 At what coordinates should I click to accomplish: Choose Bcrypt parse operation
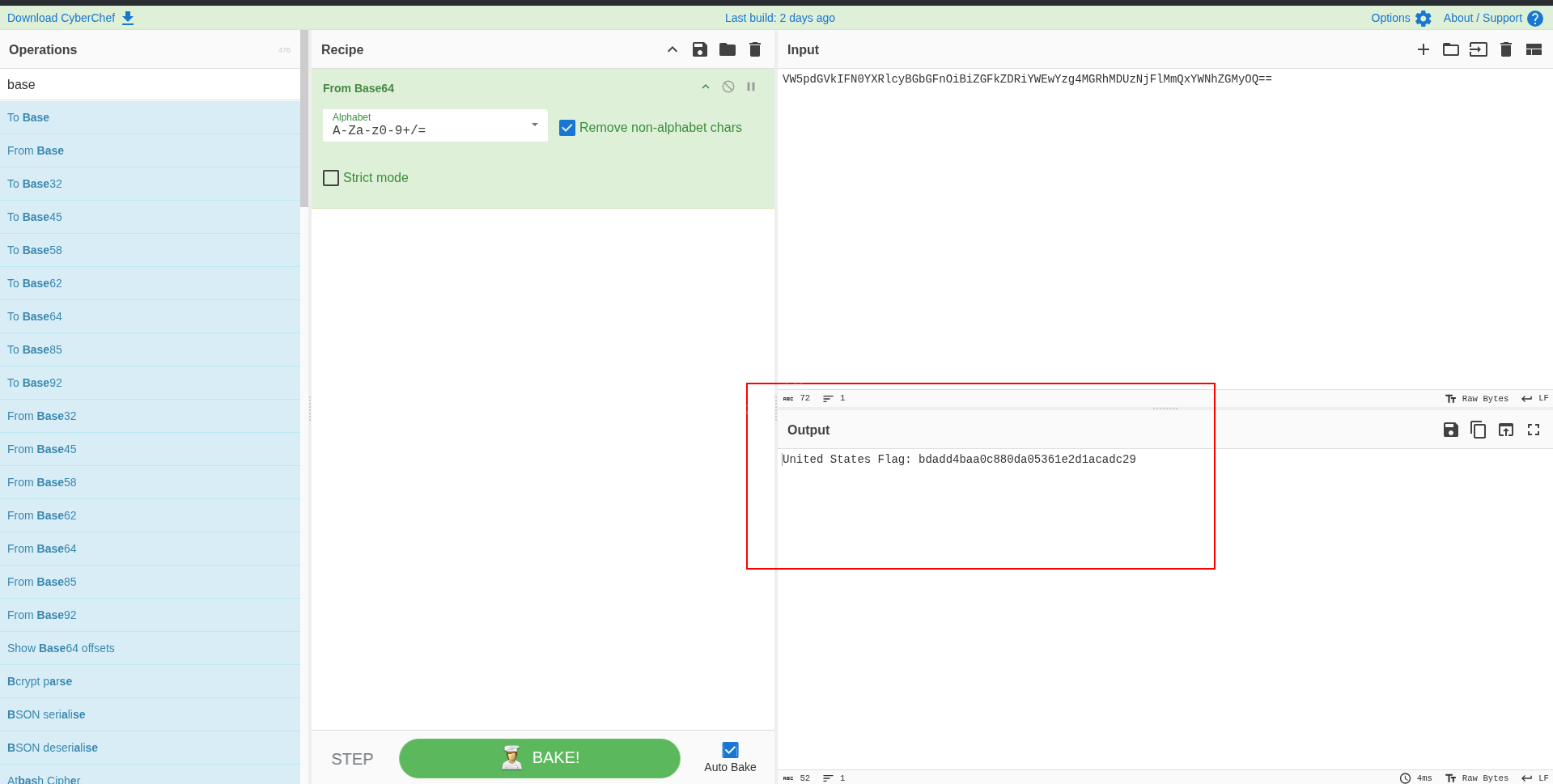151,681
